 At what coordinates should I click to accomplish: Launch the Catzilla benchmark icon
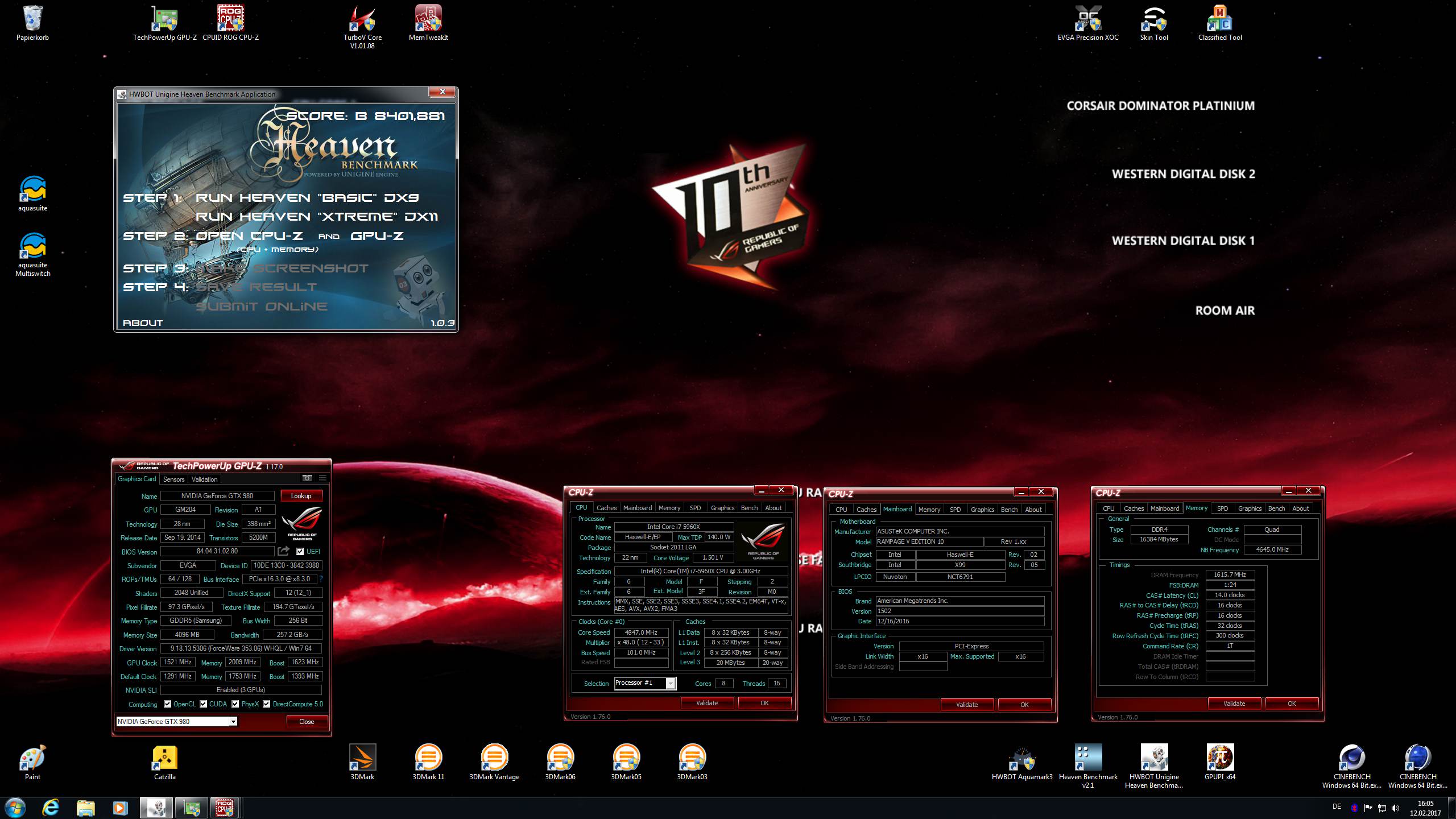click(165, 762)
